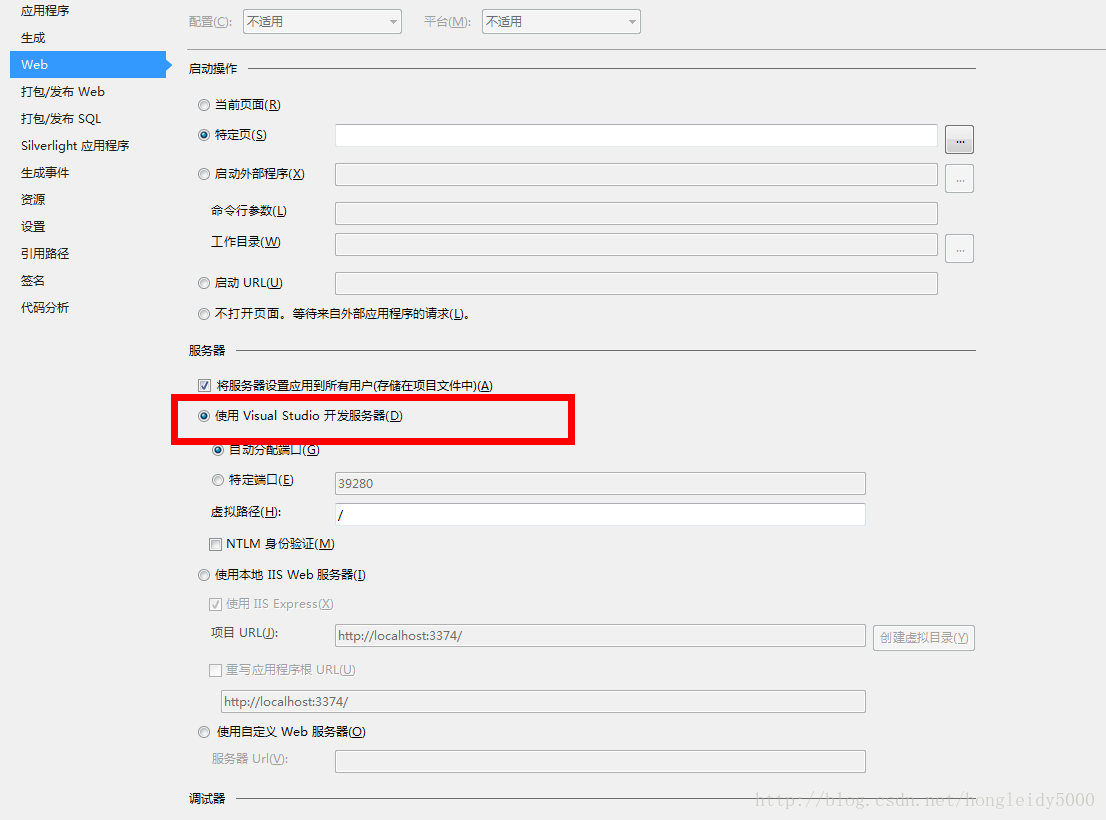Open the 引用路径 tab

(x=45, y=253)
